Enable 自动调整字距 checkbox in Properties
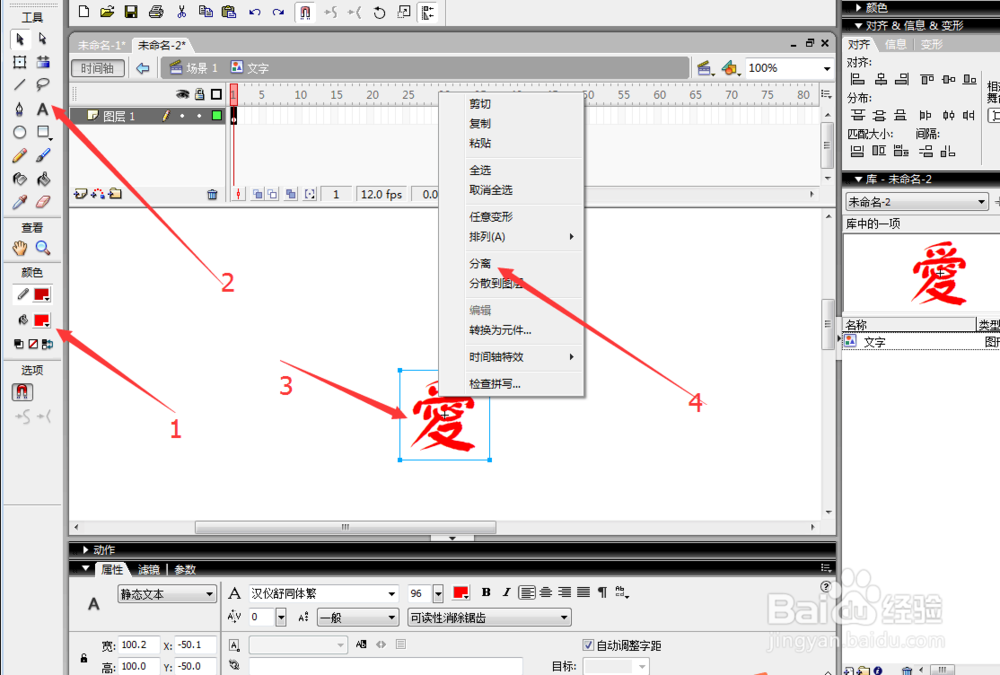This screenshot has width=1000, height=675. [590, 645]
